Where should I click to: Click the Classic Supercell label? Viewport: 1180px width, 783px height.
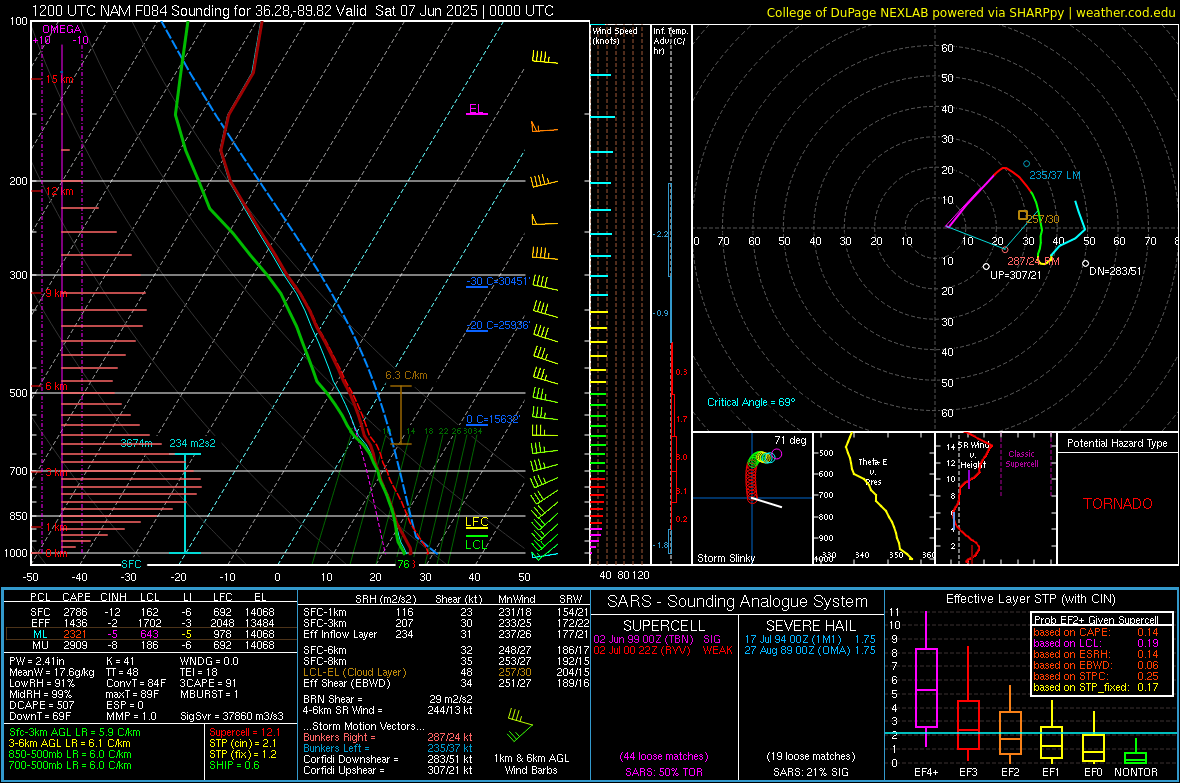pyautogui.click(x=1022, y=459)
